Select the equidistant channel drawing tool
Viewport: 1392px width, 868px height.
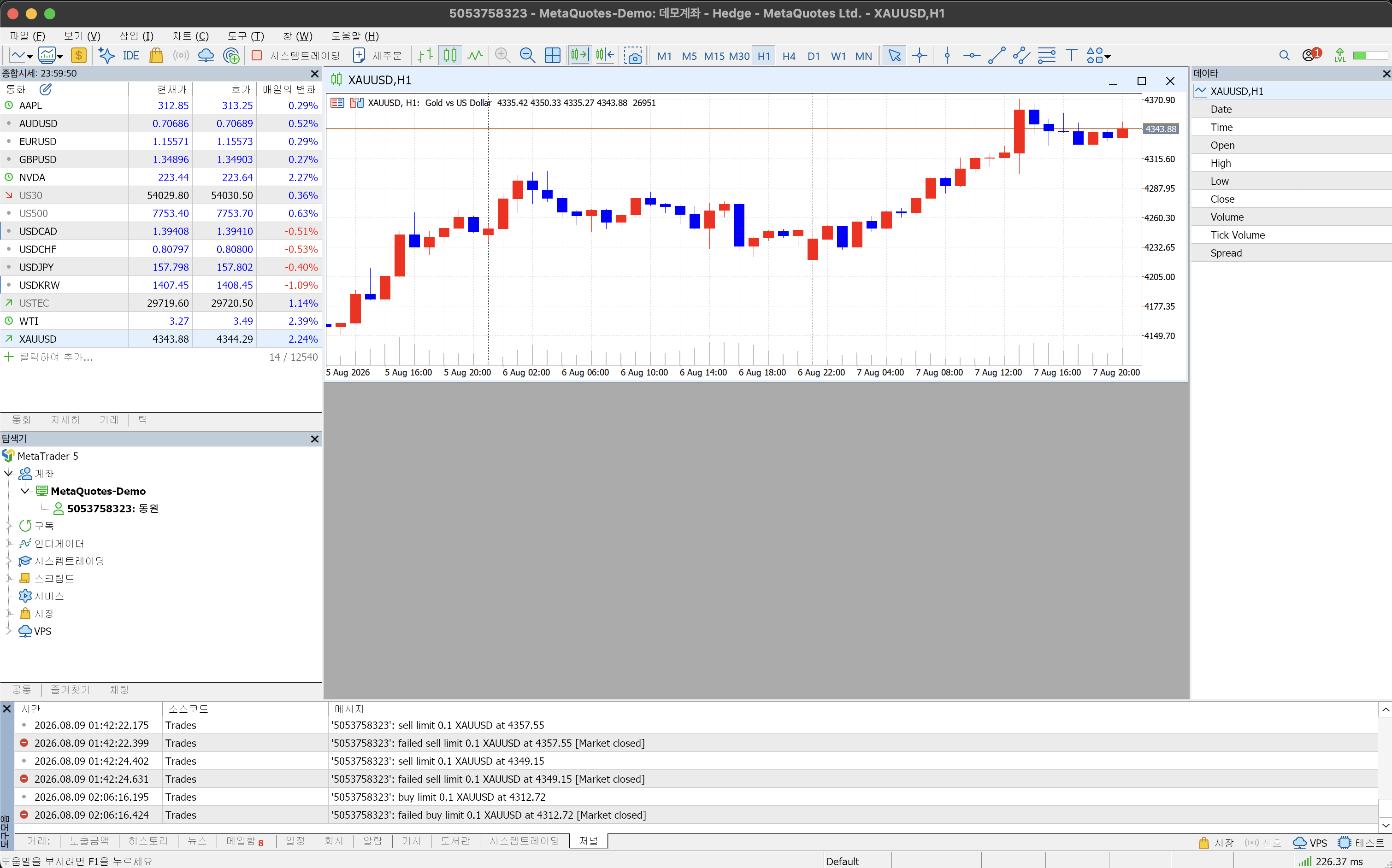(x=1021, y=56)
